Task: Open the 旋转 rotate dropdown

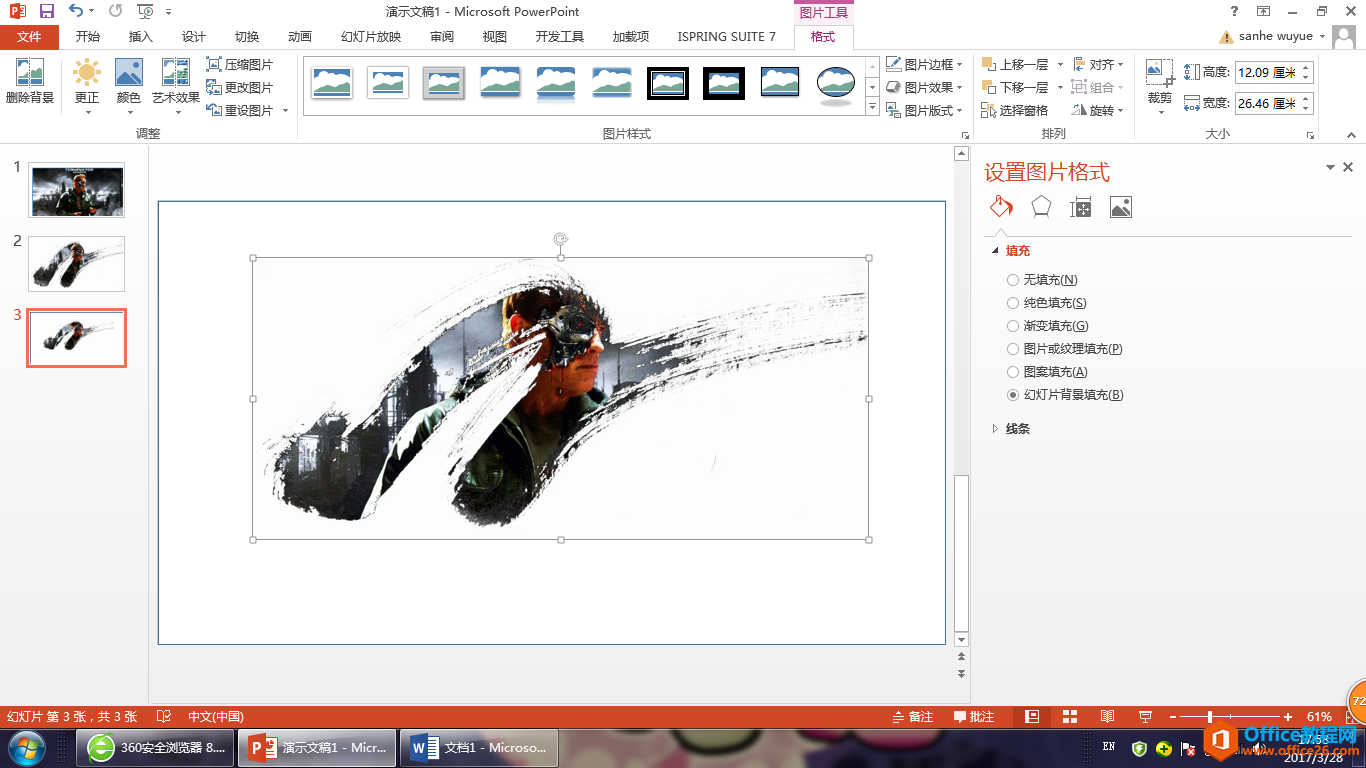Action: pos(1098,110)
